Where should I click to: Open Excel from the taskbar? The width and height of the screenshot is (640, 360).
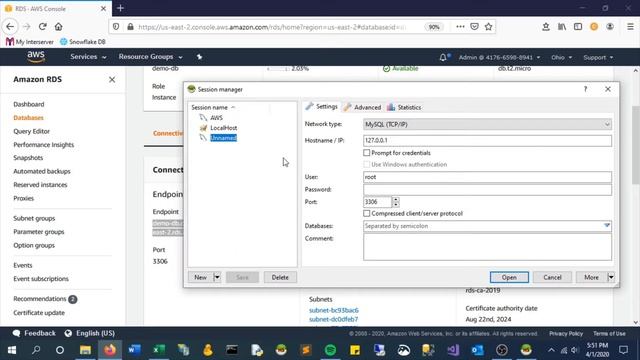[159, 350]
